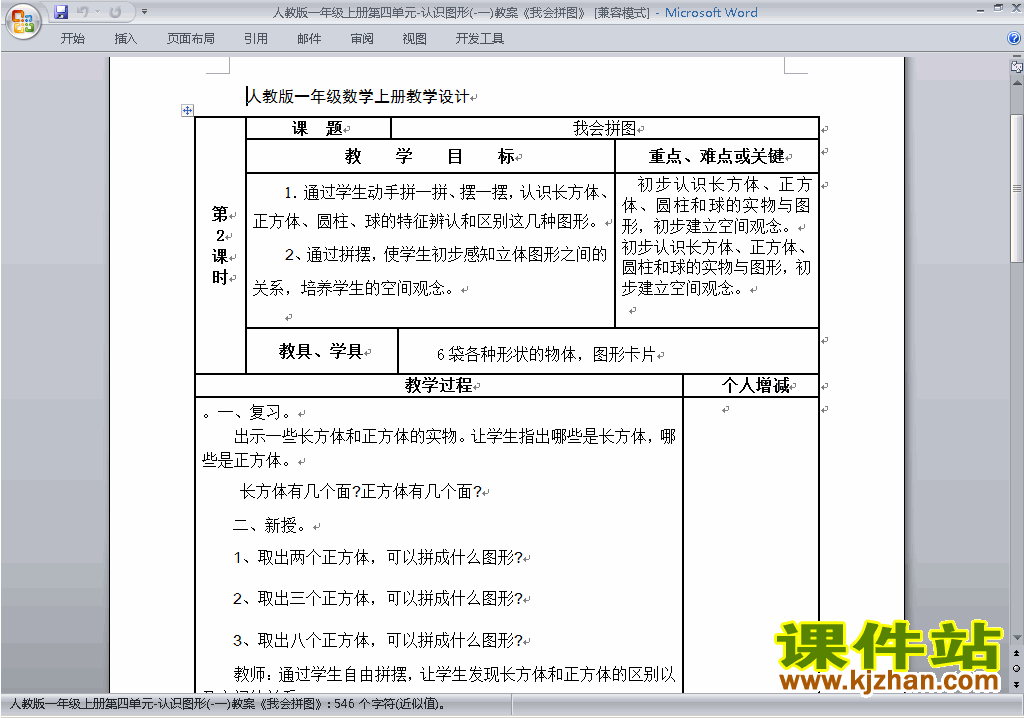Select the 引用 ribbon tab
The height and width of the screenshot is (718, 1024).
[x=255, y=39]
